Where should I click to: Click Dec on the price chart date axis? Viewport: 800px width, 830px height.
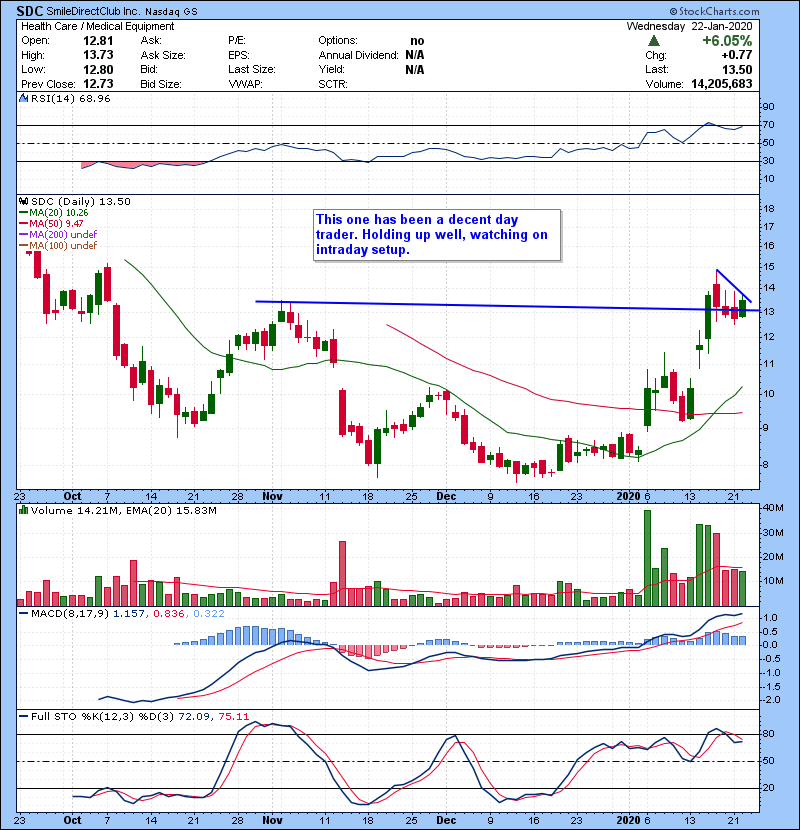446,497
